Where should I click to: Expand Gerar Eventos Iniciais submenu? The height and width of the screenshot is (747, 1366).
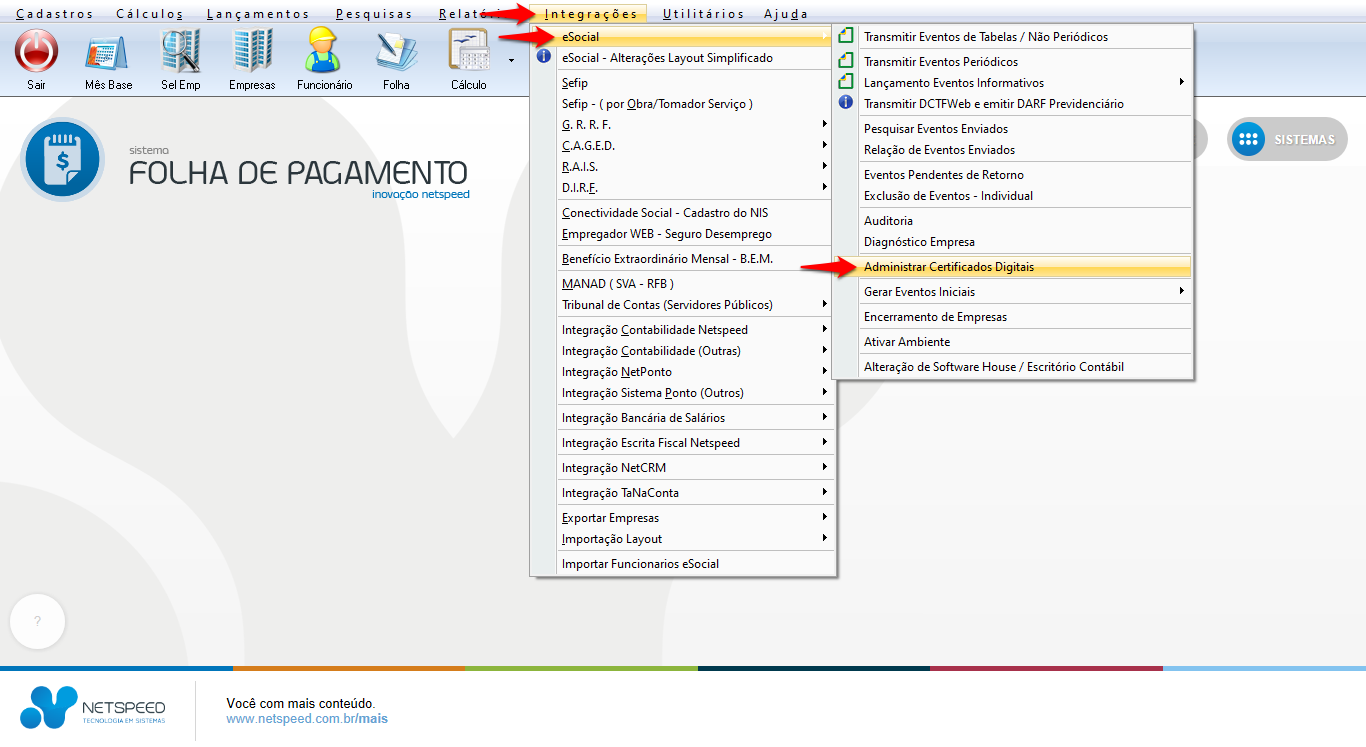1010,292
